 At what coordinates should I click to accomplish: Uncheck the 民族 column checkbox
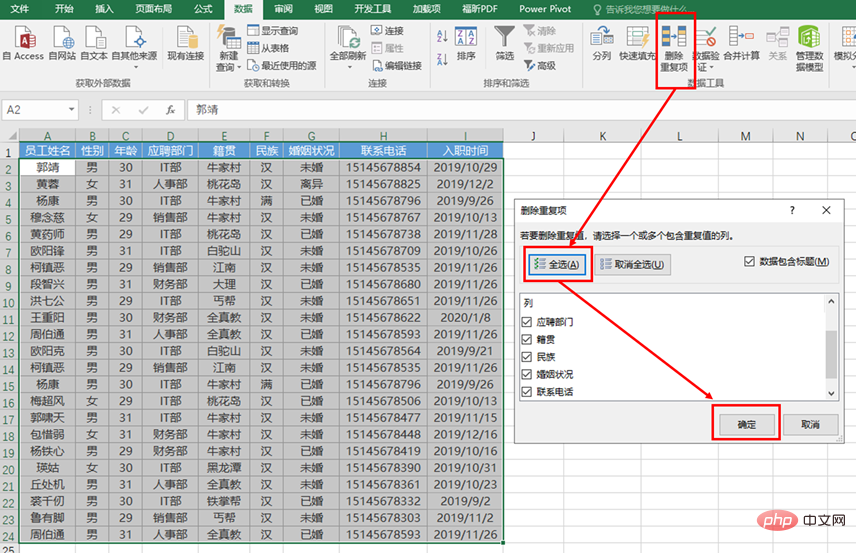527,357
